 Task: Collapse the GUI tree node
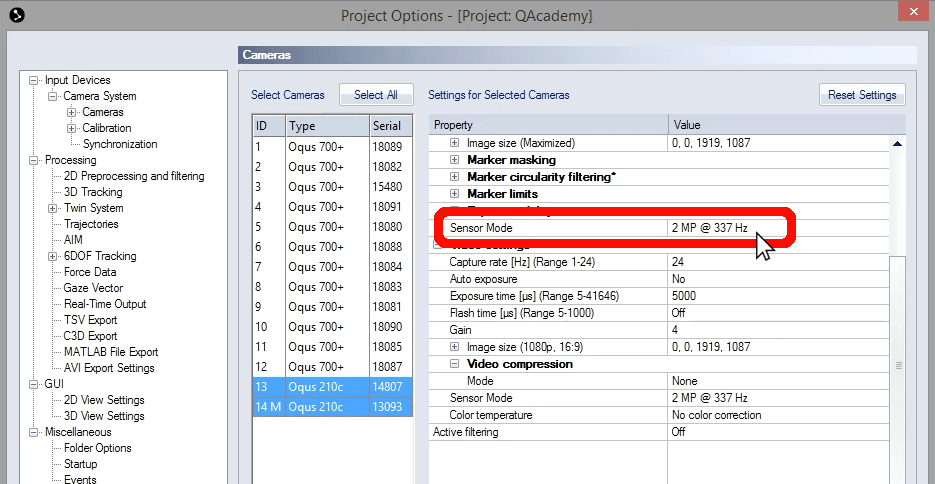point(35,384)
